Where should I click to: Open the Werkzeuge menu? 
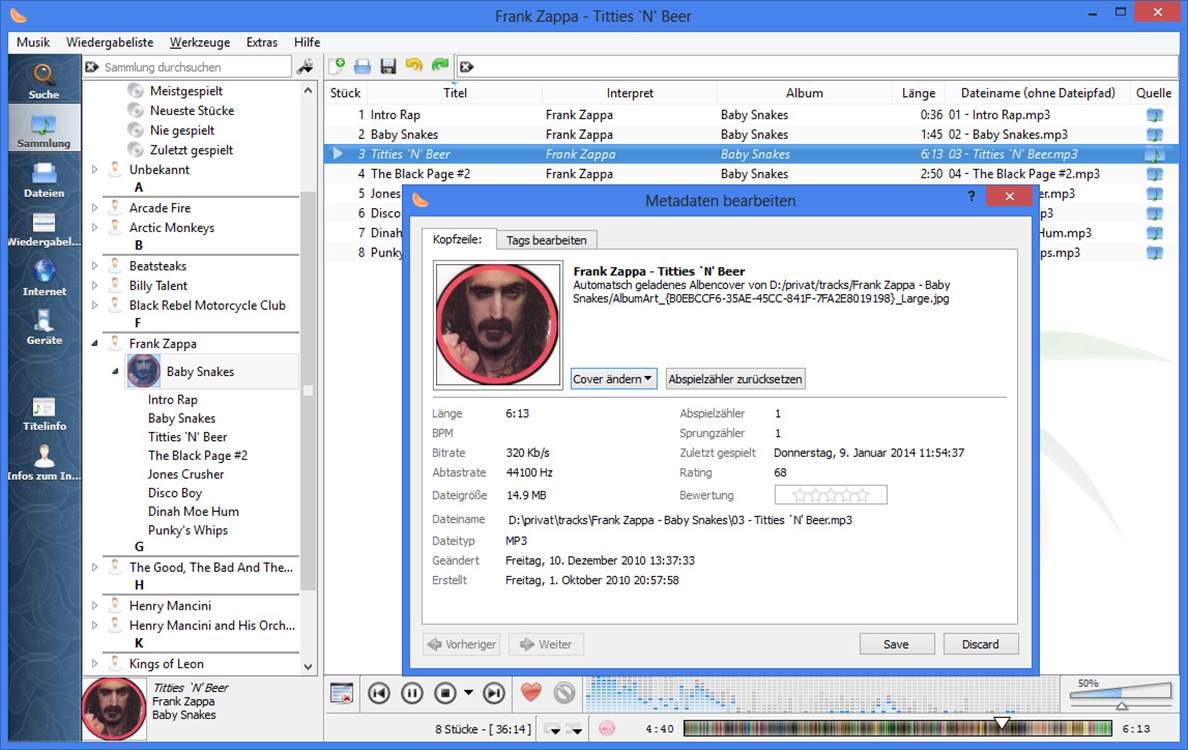[200, 42]
